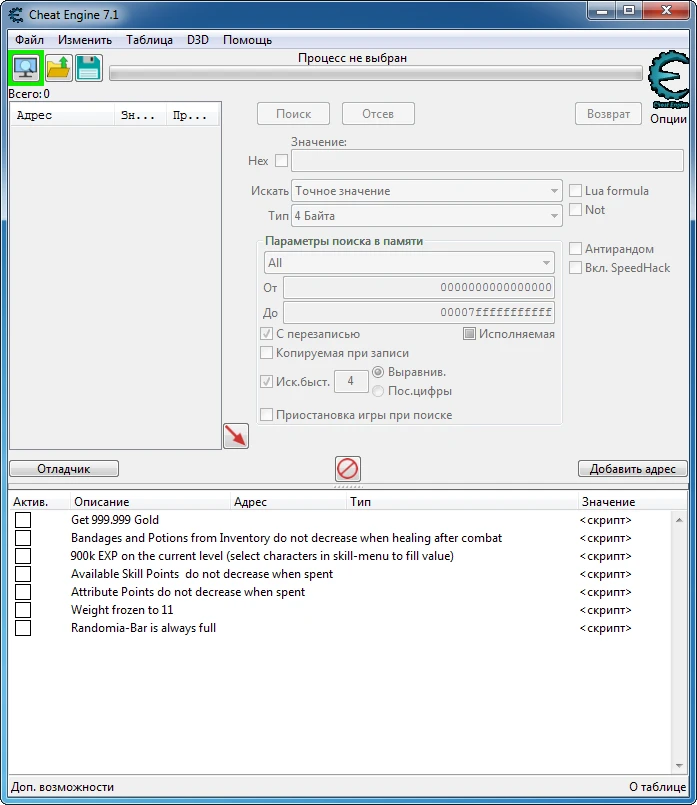Open the process selection monitor icon

(x=26, y=68)
